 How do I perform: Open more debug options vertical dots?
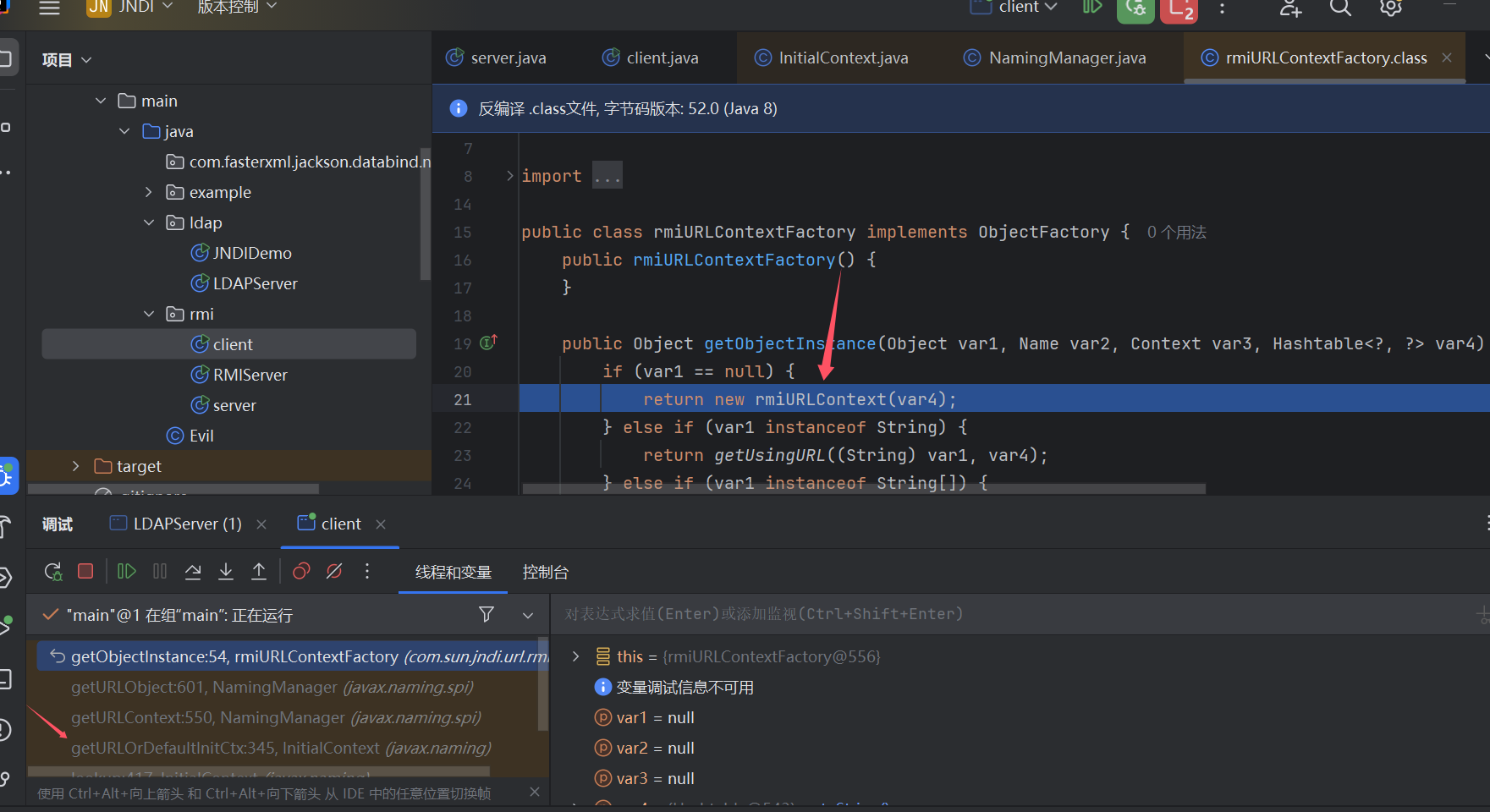(x=367, y=572)
